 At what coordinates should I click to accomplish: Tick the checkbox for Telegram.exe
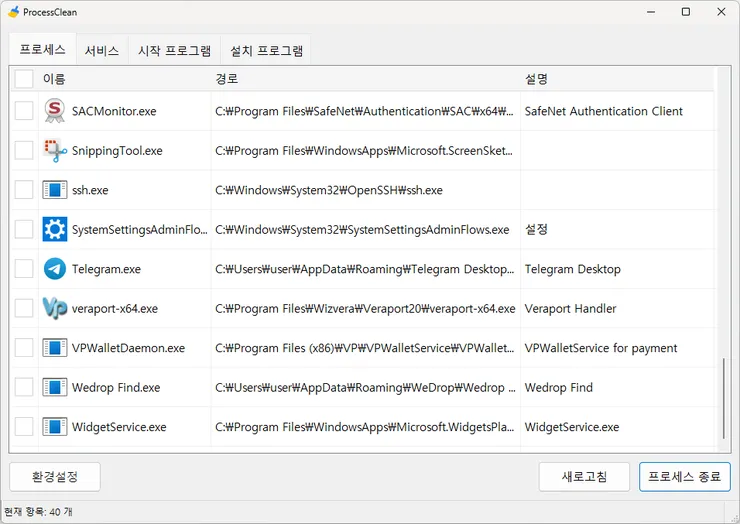click(x=24, y=269)
